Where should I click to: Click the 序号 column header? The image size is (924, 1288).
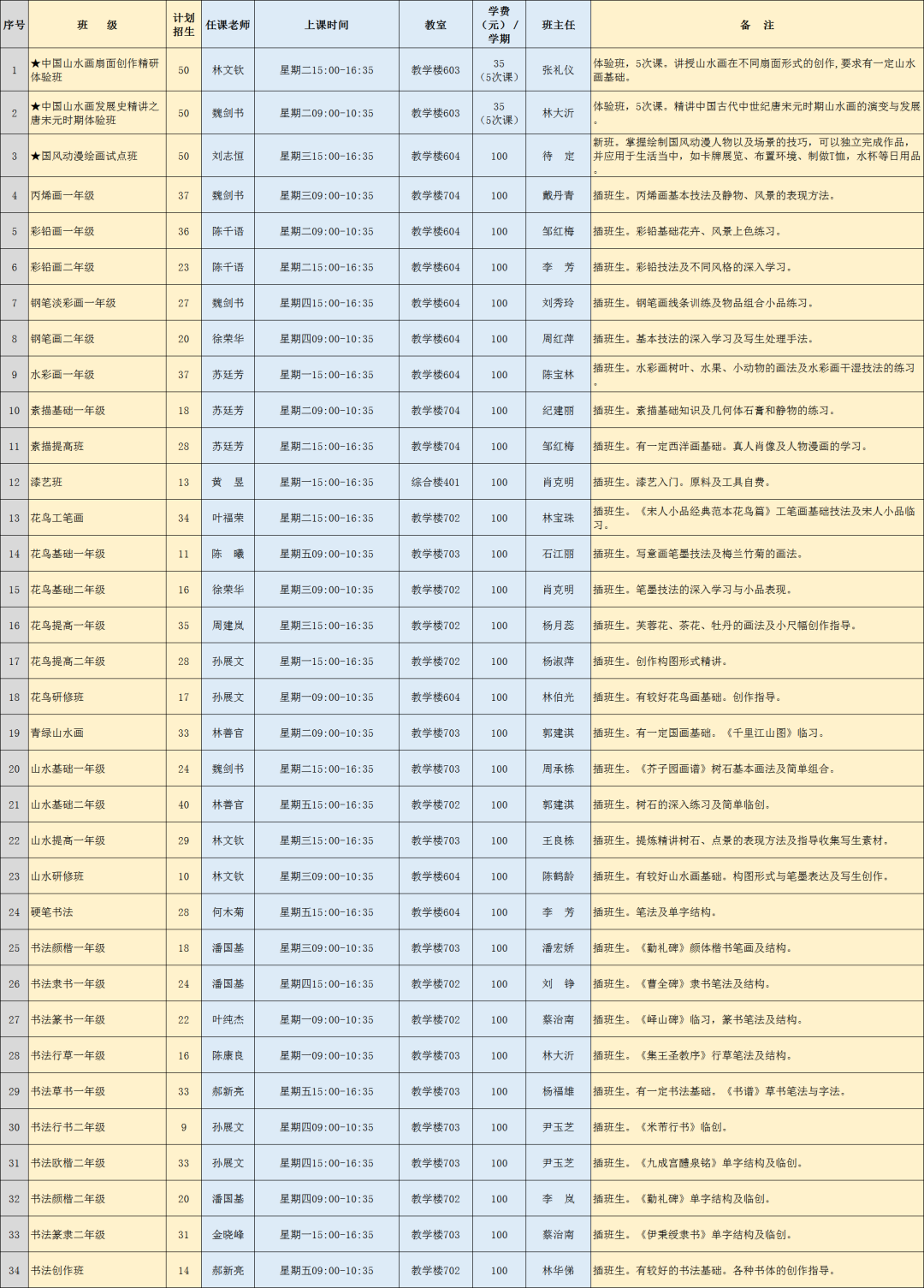click(x=14, y=25)
